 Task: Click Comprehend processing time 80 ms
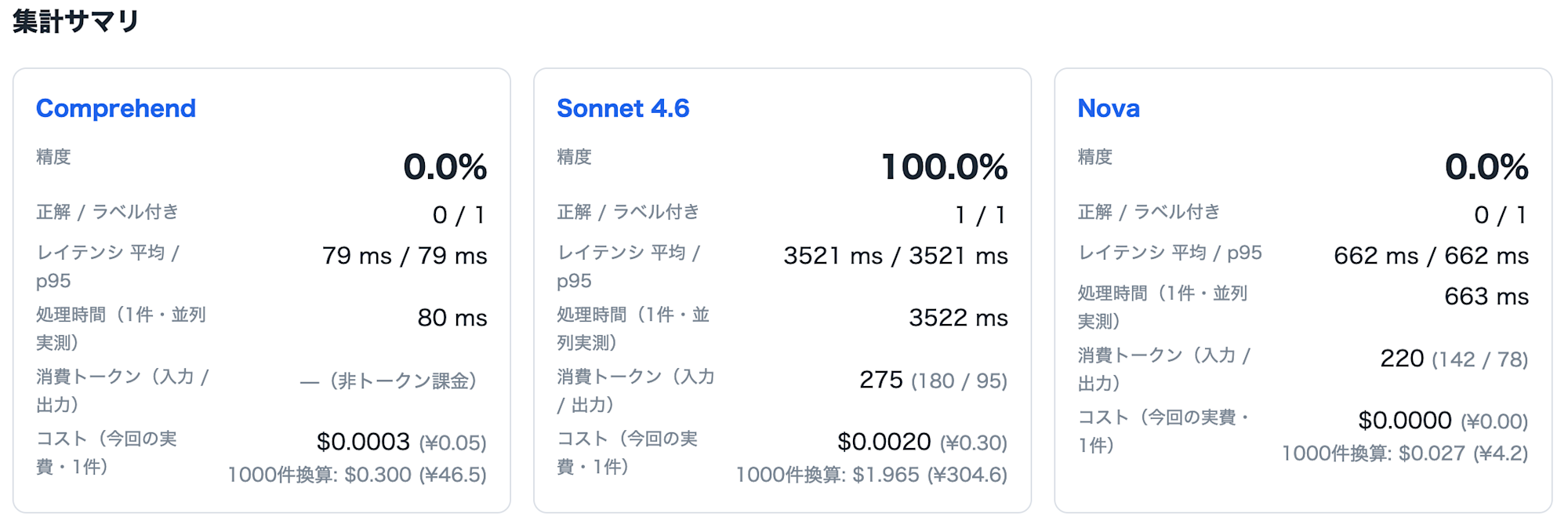pyautogui.click(x=452, y=318)
